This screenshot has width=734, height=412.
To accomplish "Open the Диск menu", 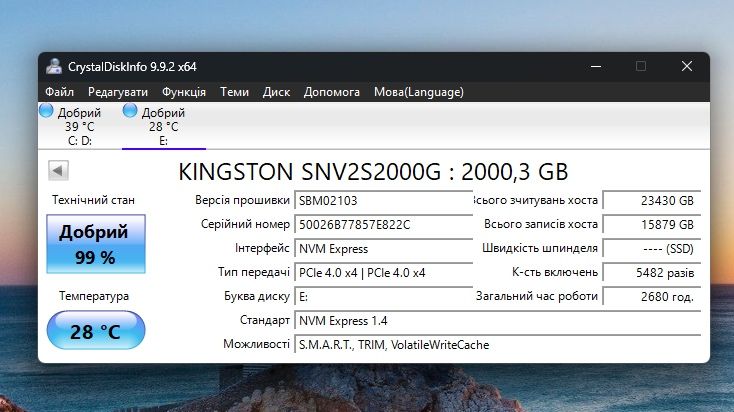I will pos(276,92).
